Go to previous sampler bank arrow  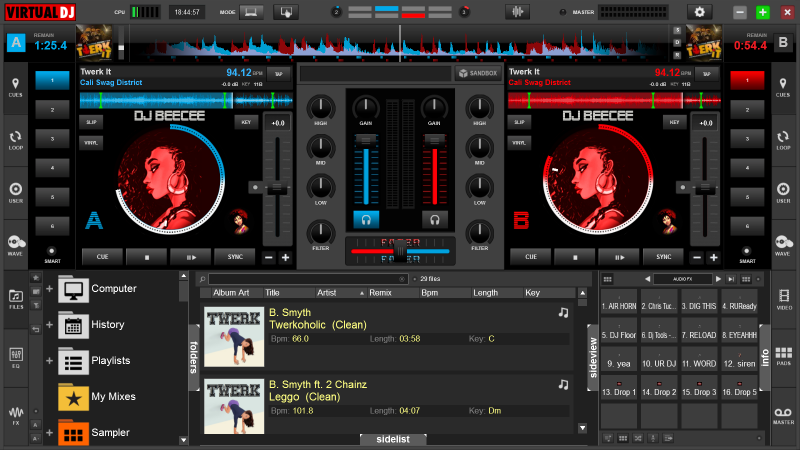point(647,279)
